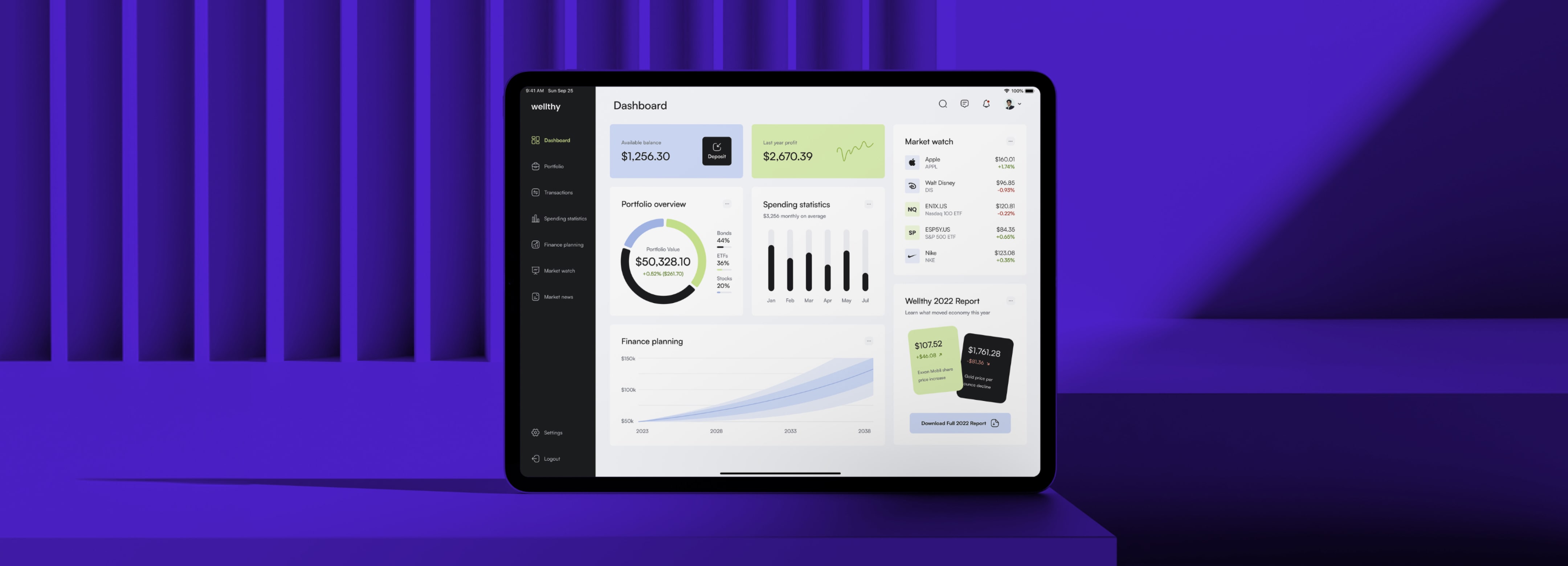Toggle Wellthy 2022 Report section
This screenshot has height=566, width=1568.
click(1011, 300)
